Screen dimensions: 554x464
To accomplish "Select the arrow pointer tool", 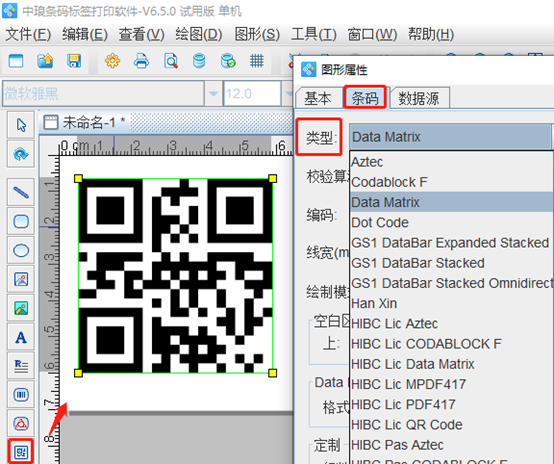I will [x=21, y=125].
